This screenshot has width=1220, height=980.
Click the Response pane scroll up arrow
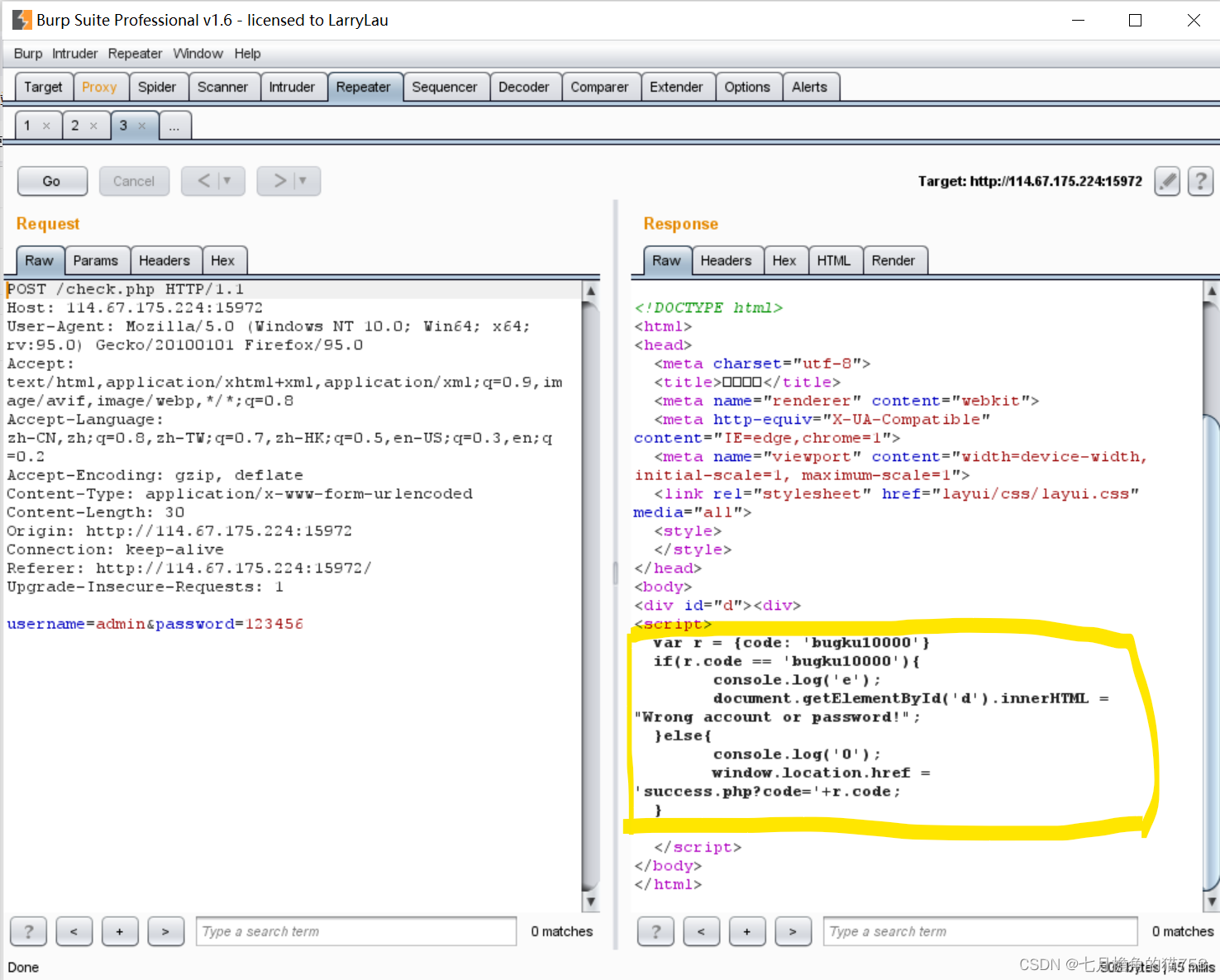click(x=1212, y=291)
